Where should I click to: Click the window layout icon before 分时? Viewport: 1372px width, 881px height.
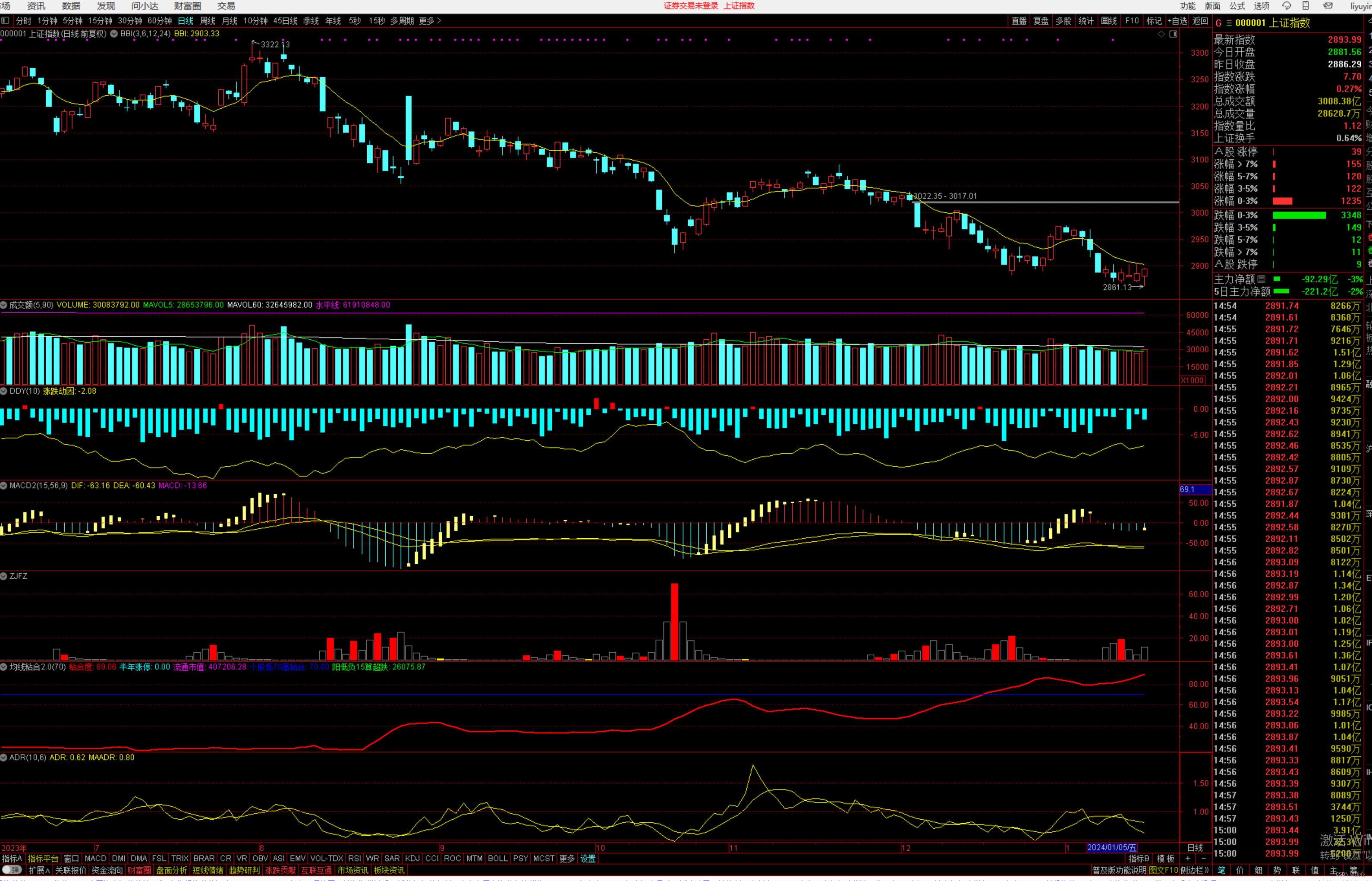tap(5, 21)
